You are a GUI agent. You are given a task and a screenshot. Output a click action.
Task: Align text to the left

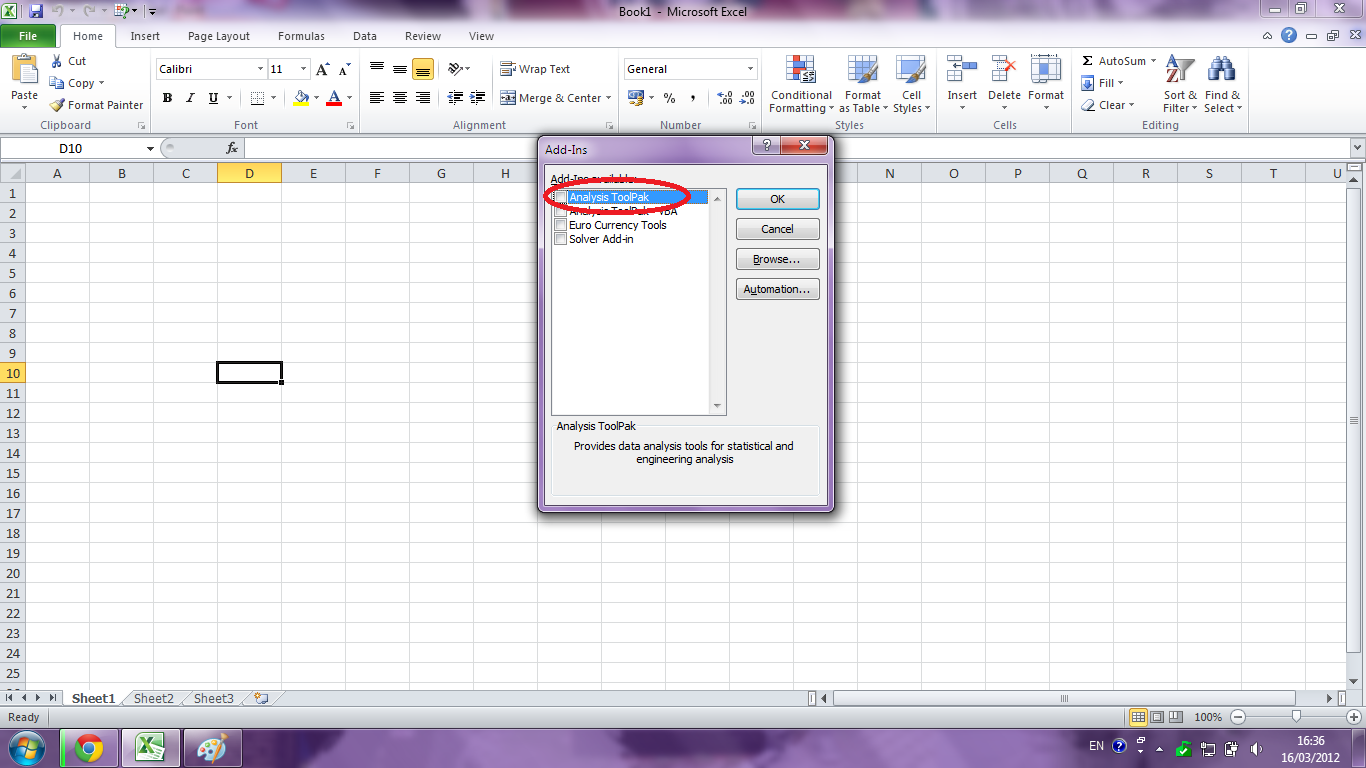tap(377, 98)
